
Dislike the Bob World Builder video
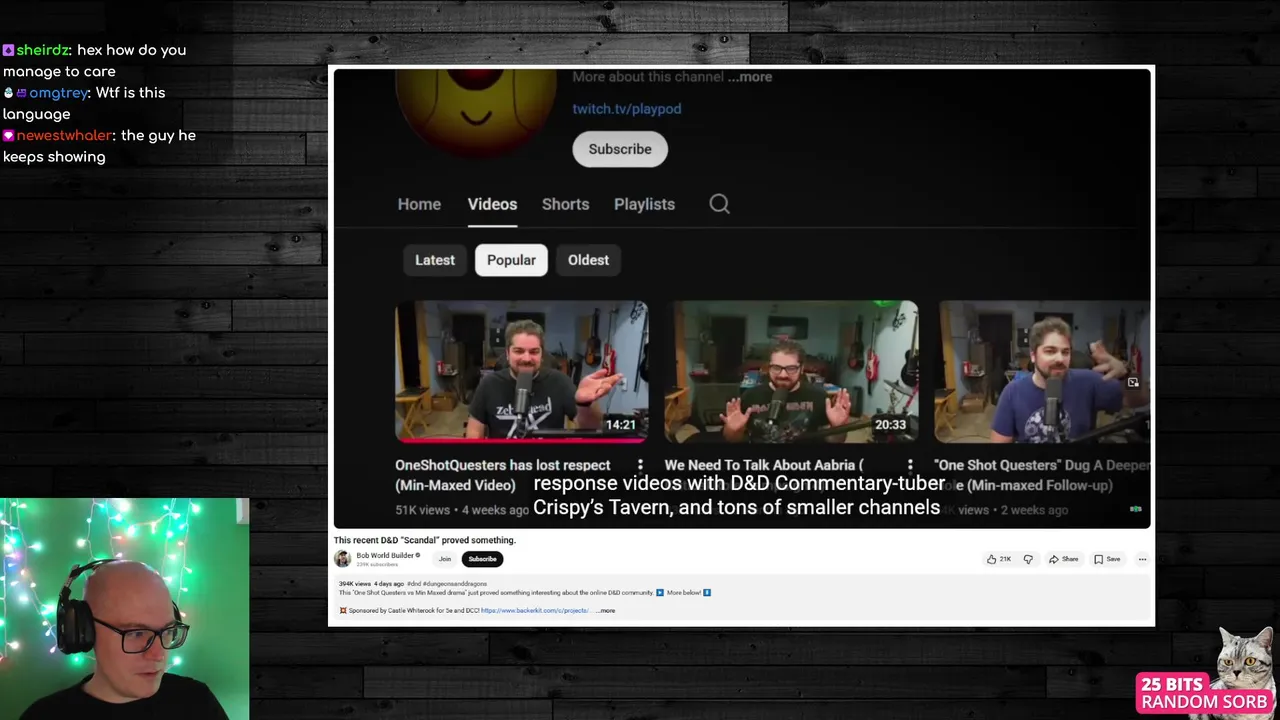[1028, 559]
